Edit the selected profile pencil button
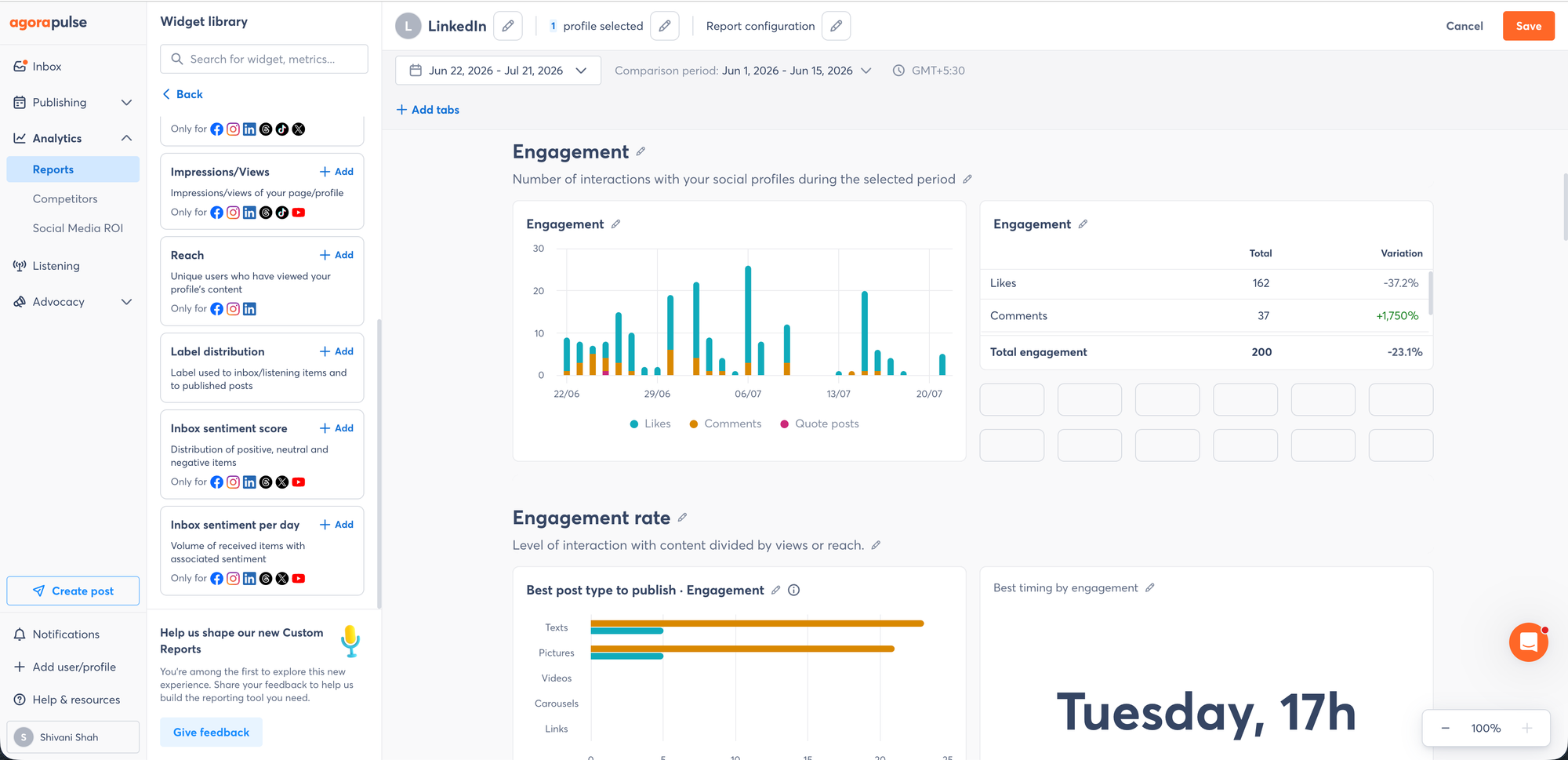 tap(665, 26)
